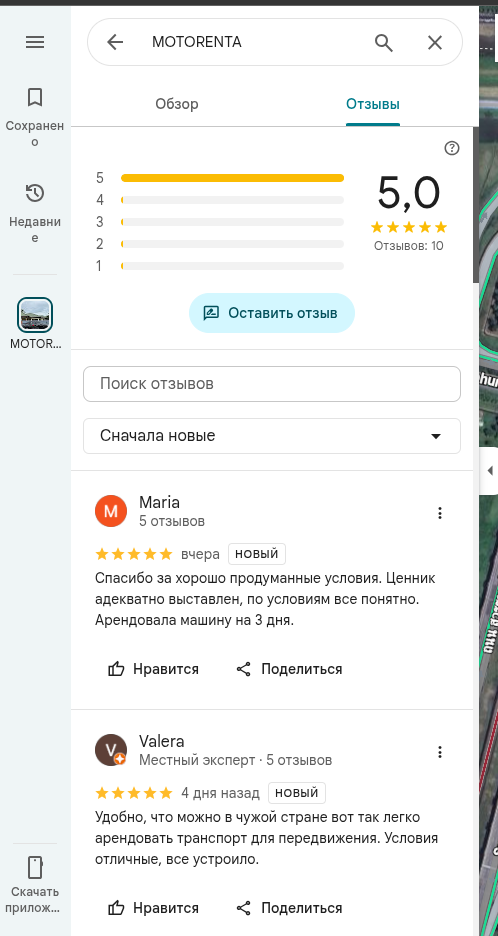The image size is (498, 936).
Task: Like Maria's review with Нравится
Action: pos(153,669)
